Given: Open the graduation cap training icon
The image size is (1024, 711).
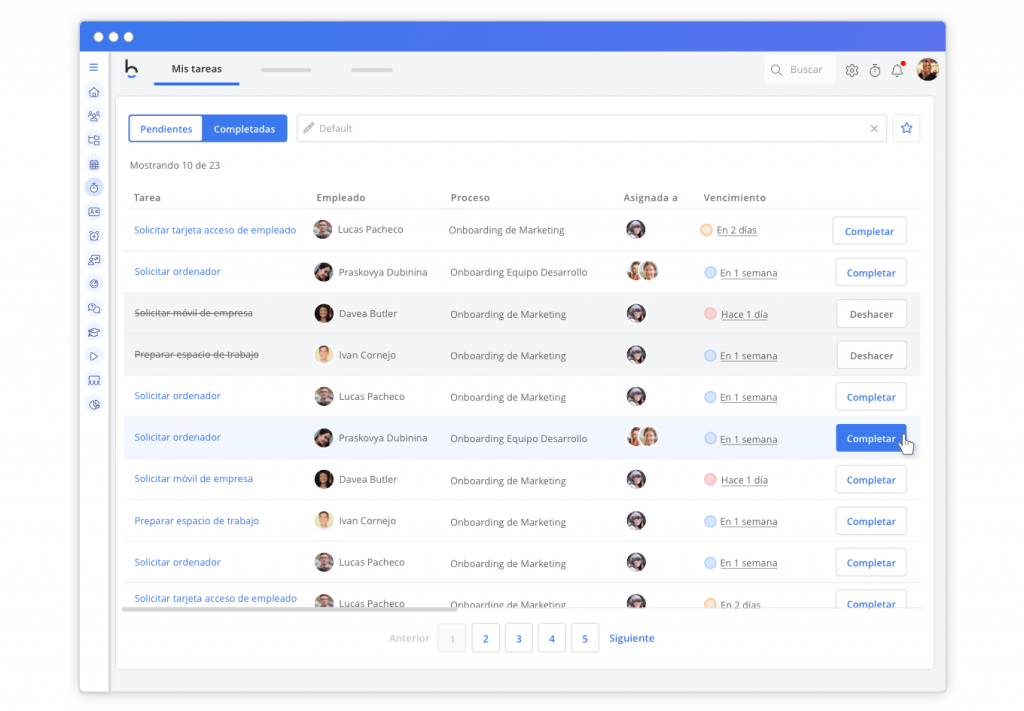Looking at the screenshot, I should (x=94, y=332).
